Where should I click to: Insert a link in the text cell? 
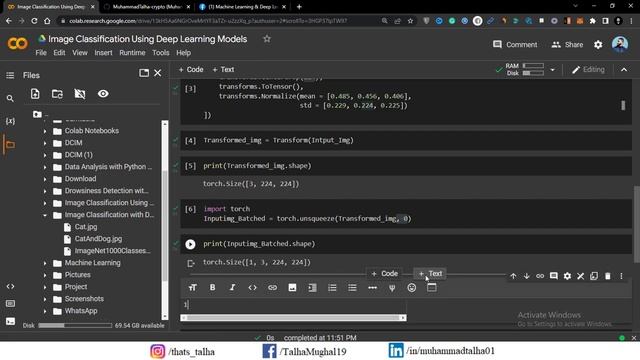272,288
